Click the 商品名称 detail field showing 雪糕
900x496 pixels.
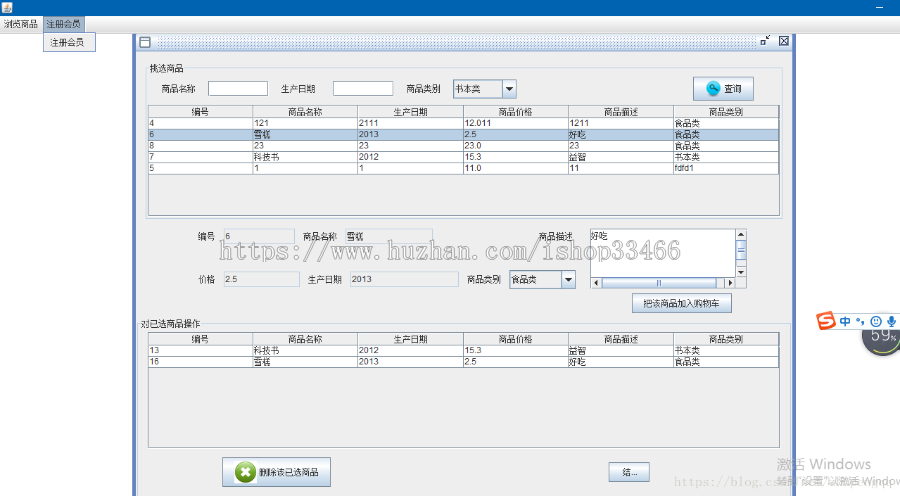coord(389,236)
